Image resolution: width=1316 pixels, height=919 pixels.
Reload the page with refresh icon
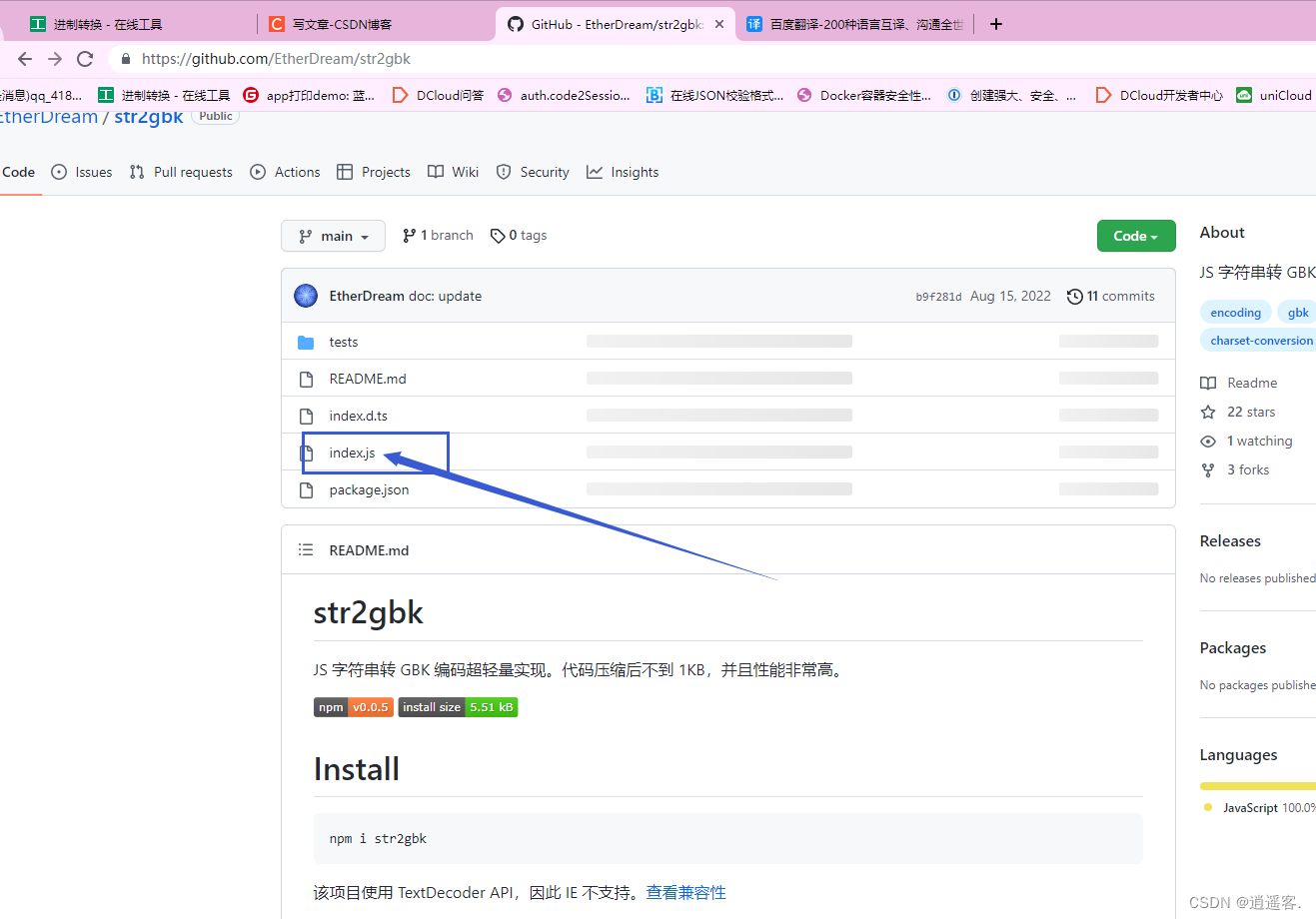click(85, 59)
